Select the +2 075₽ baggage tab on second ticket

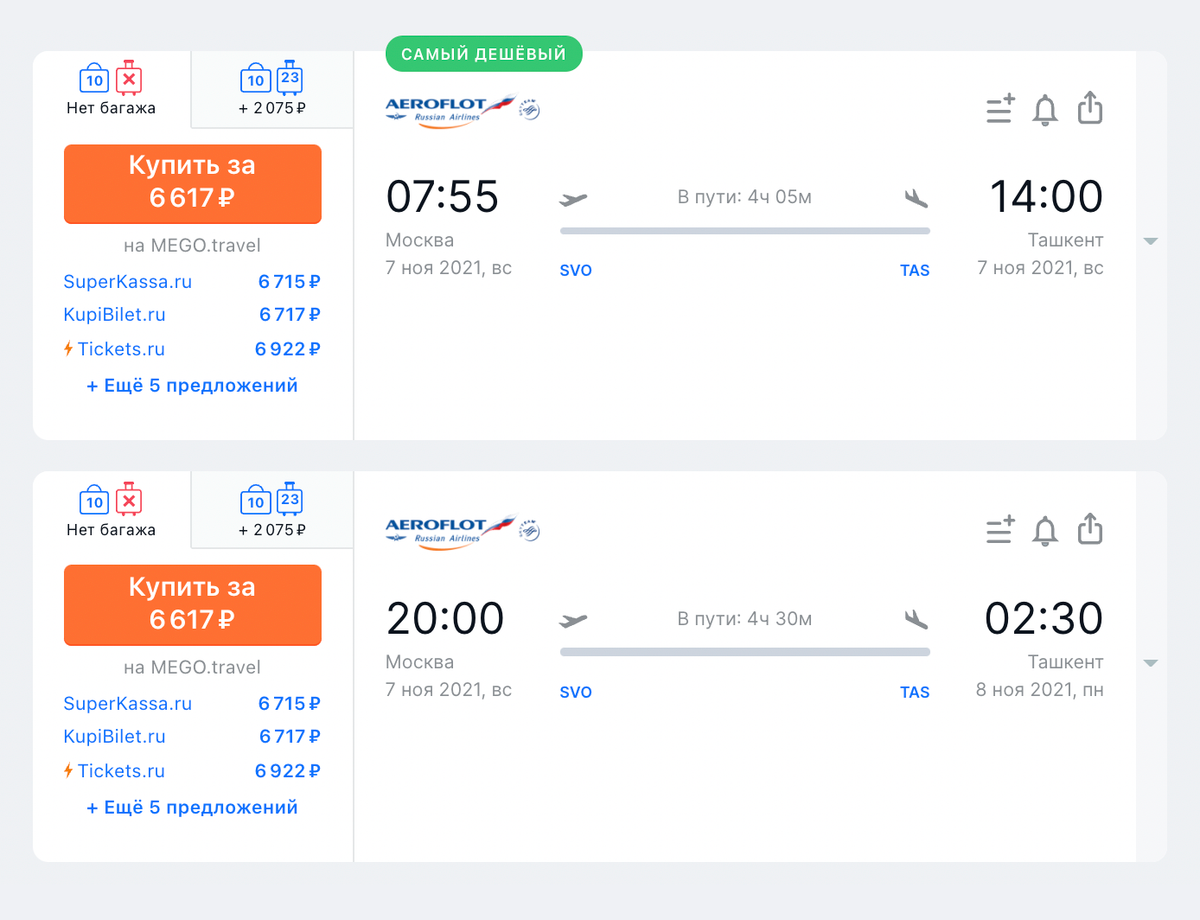point(272,510)
